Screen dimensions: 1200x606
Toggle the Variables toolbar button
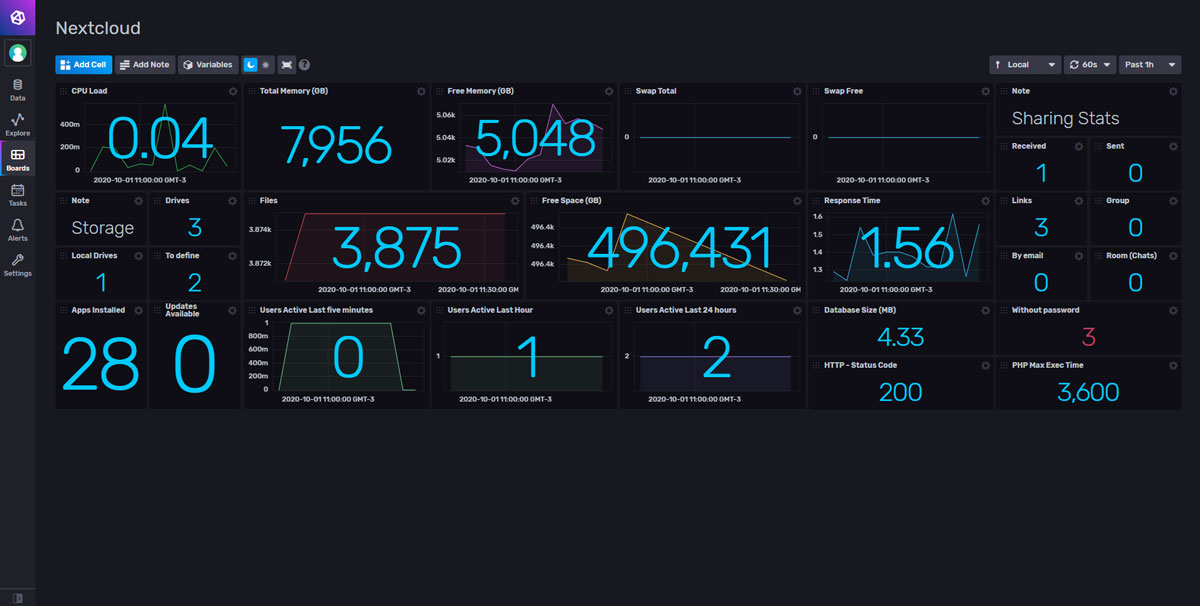pyautogui.click(x=208, y=64)
